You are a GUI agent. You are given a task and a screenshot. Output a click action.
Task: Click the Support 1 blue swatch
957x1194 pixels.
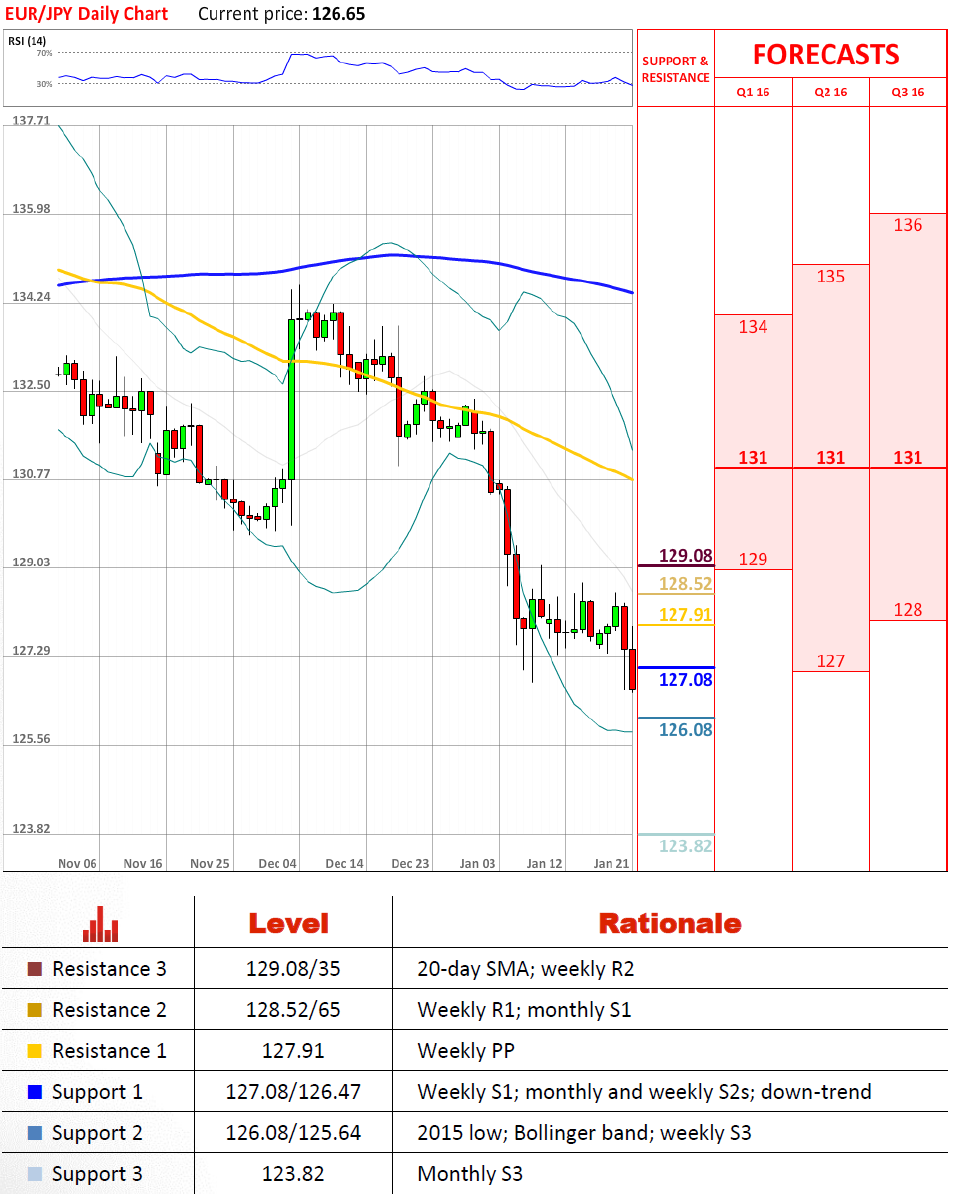click(x=35, y=1092)
